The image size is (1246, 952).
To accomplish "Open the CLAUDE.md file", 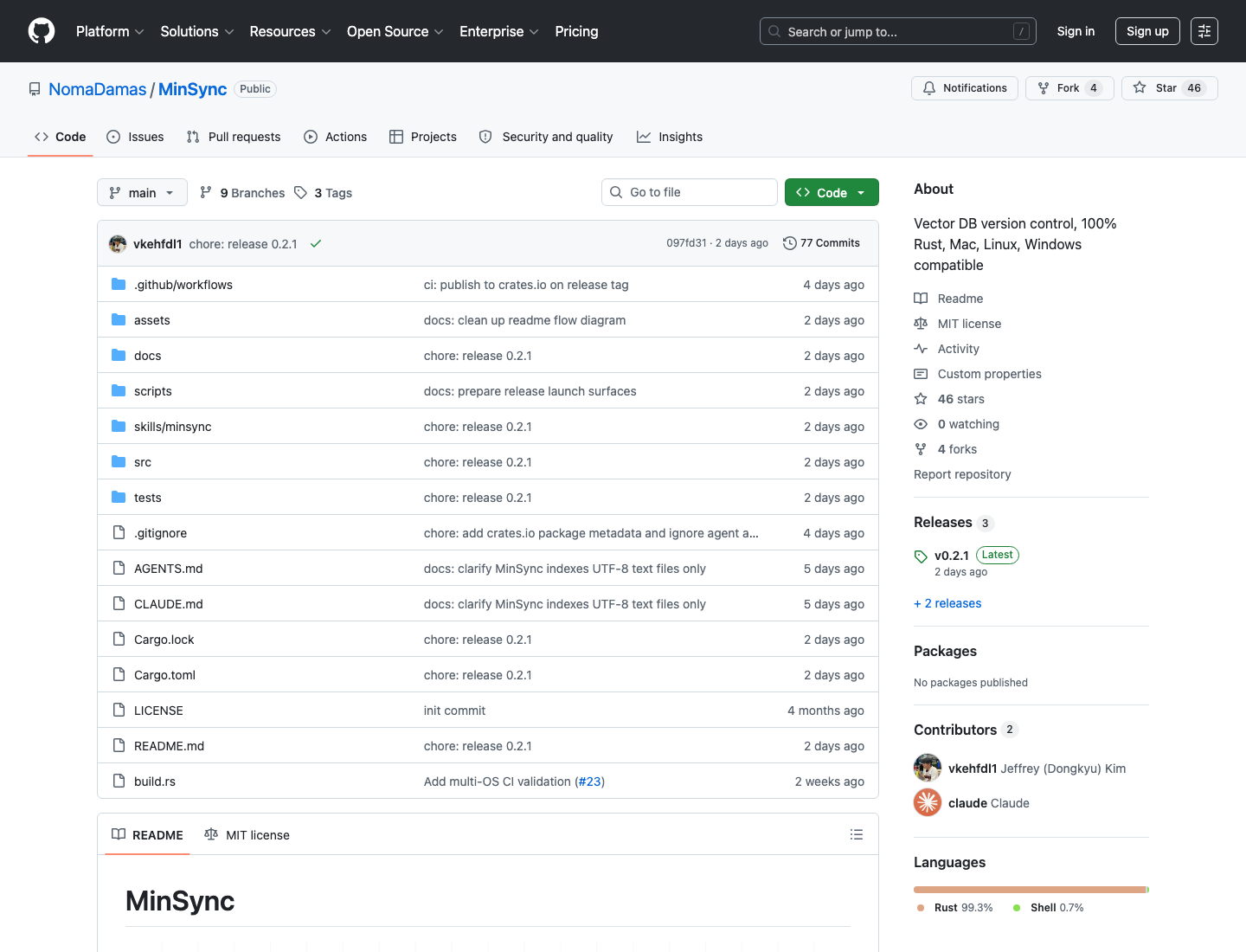I will [169, 604].
